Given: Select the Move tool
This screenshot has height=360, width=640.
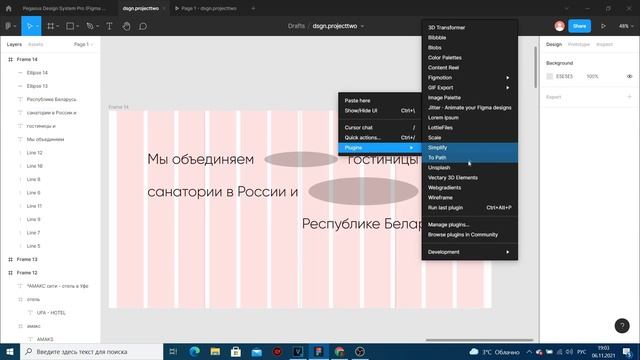Looking at the screenshot, I should click(x=29, y=26).
